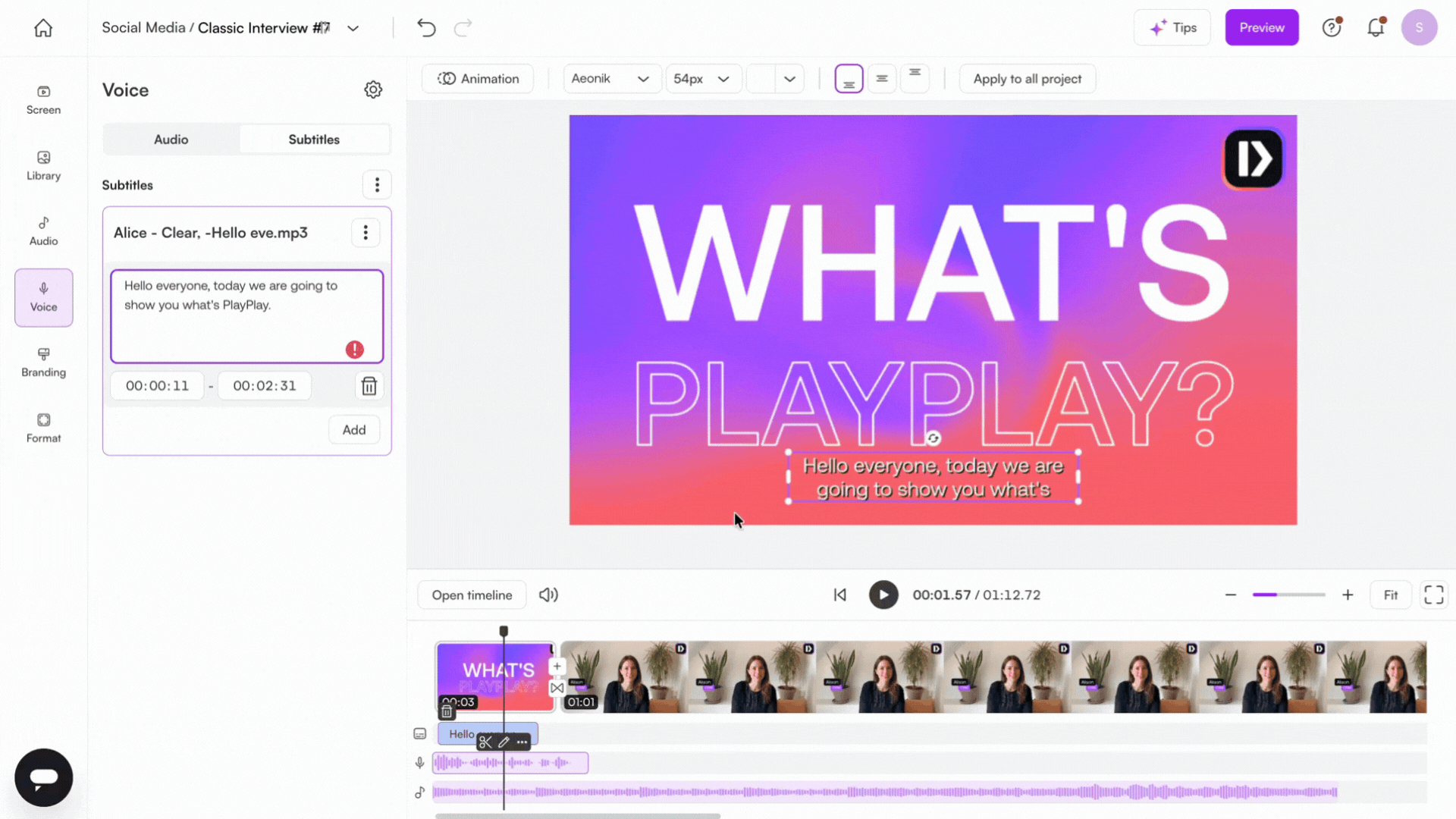
Task: Add a screen after the intro clip
Action: [557, 667]
